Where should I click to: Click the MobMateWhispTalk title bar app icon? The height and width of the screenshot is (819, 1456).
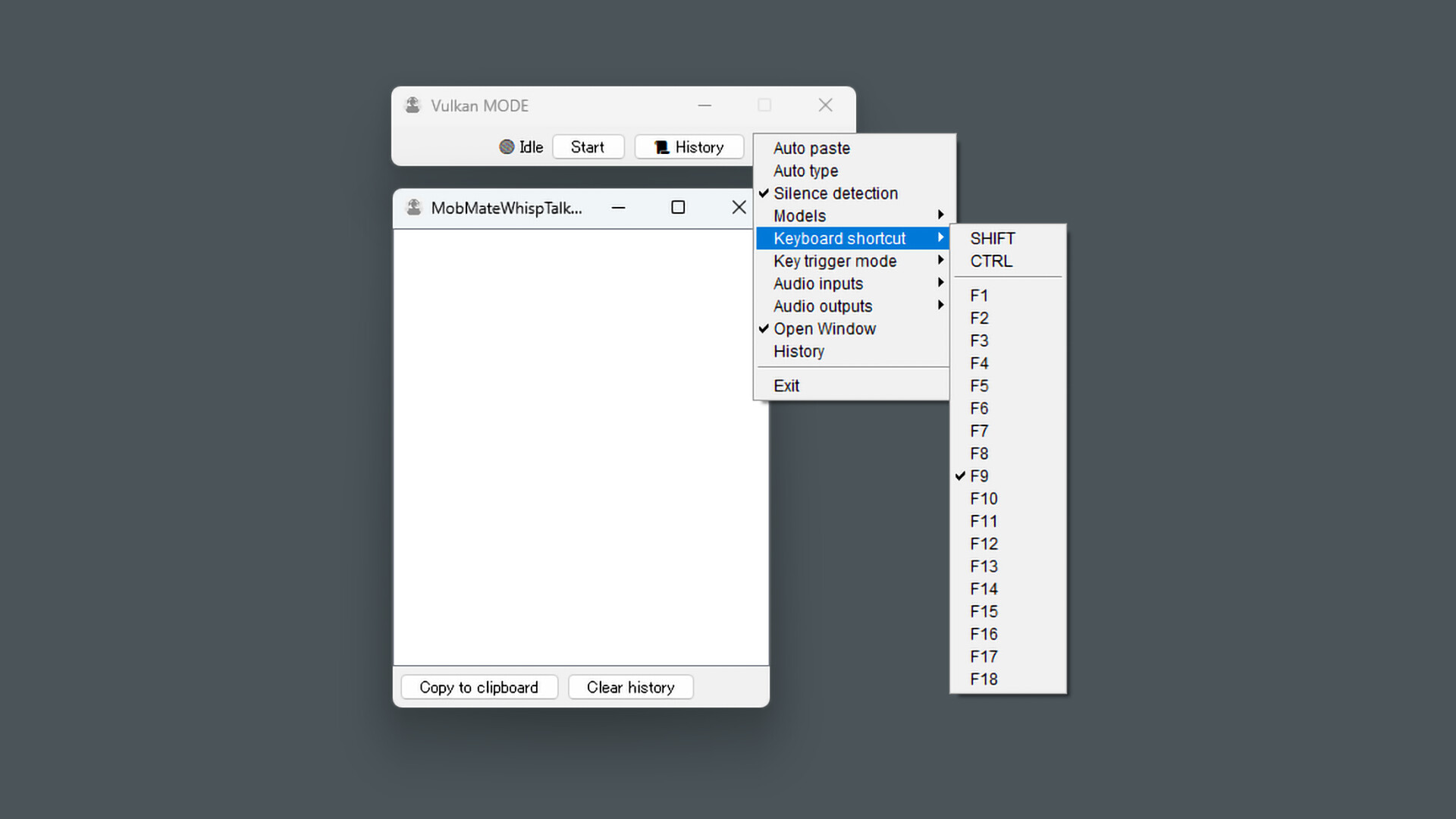tap(413, 207)
